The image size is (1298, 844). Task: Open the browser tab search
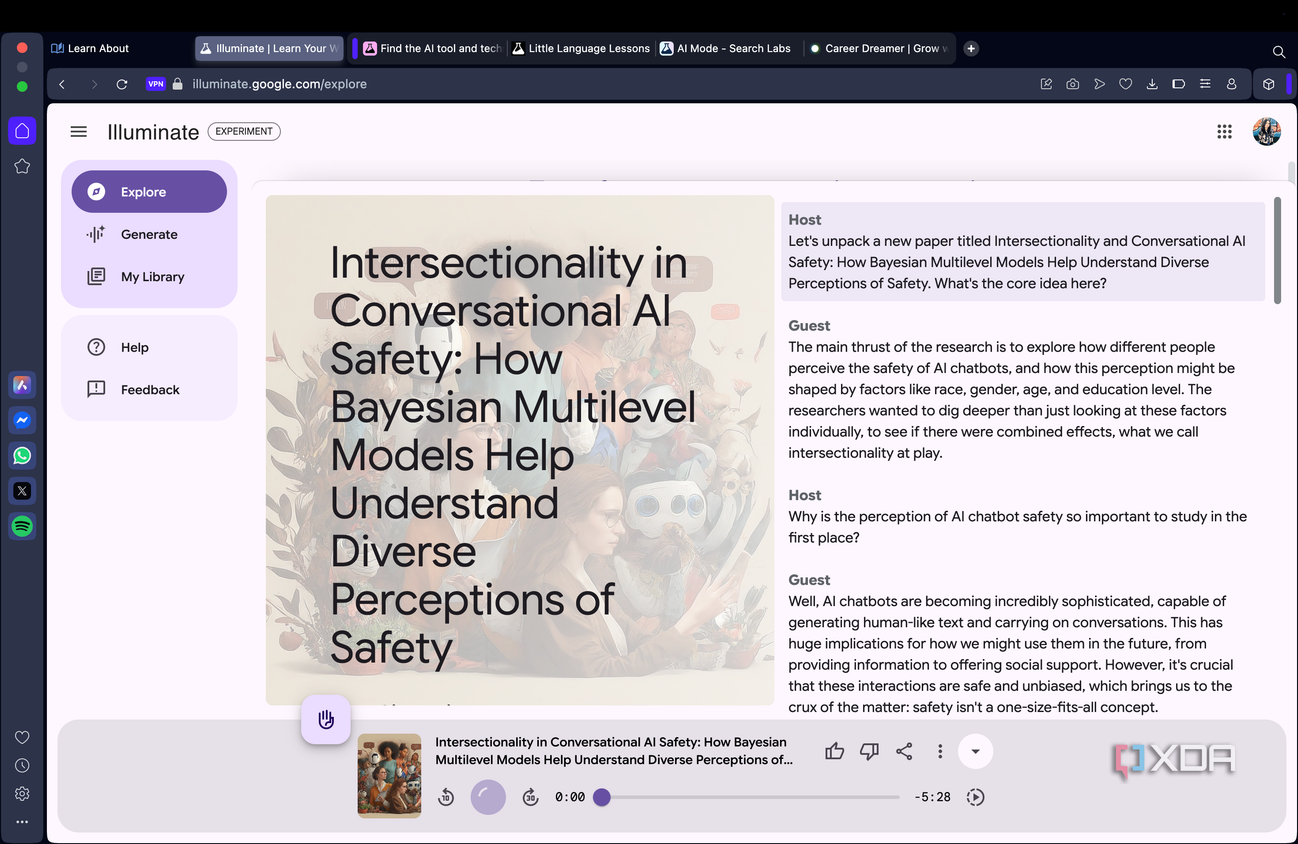pos(1279,51)
